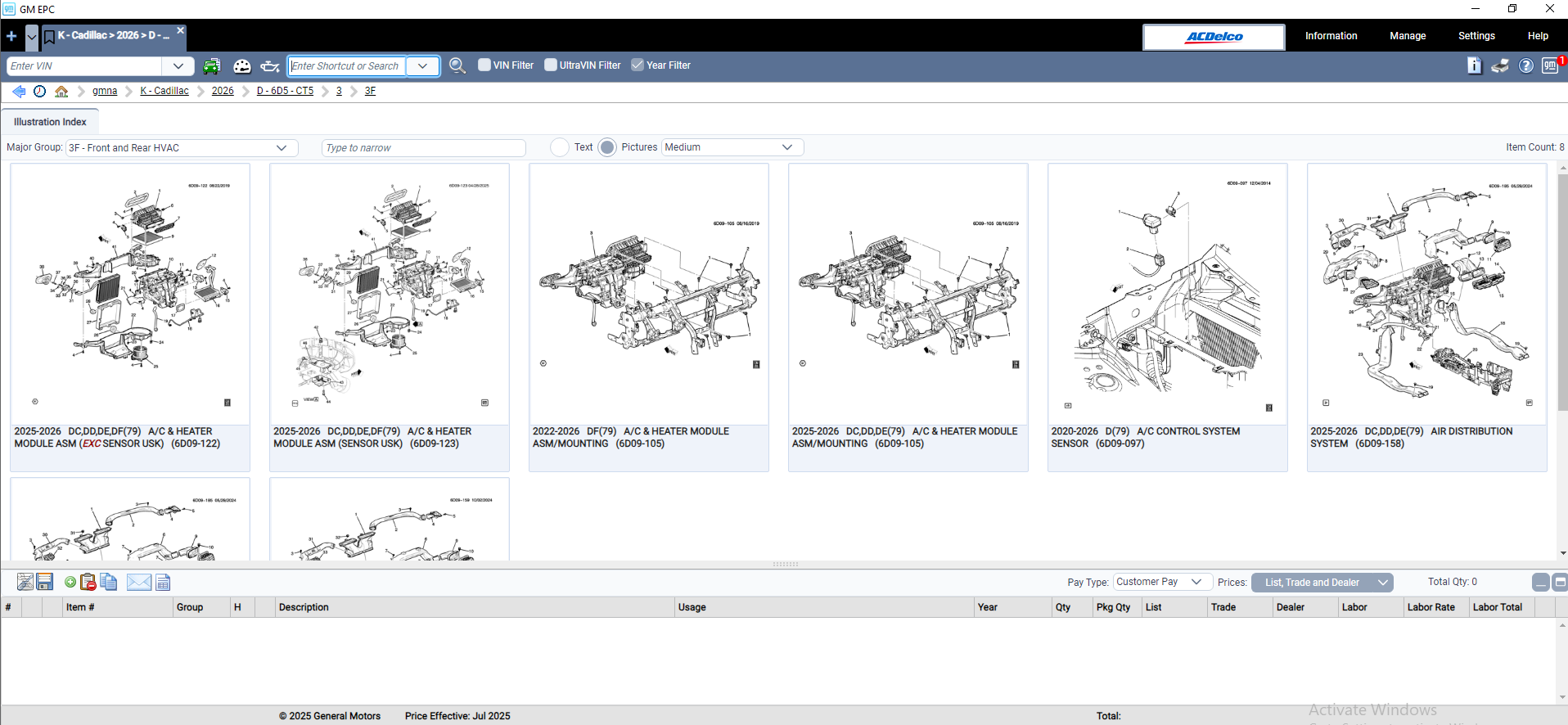Click the history clock icon in breadcrumb bar
The width and height of the screenshot is (1568, 725).
(x=39, y=92)
